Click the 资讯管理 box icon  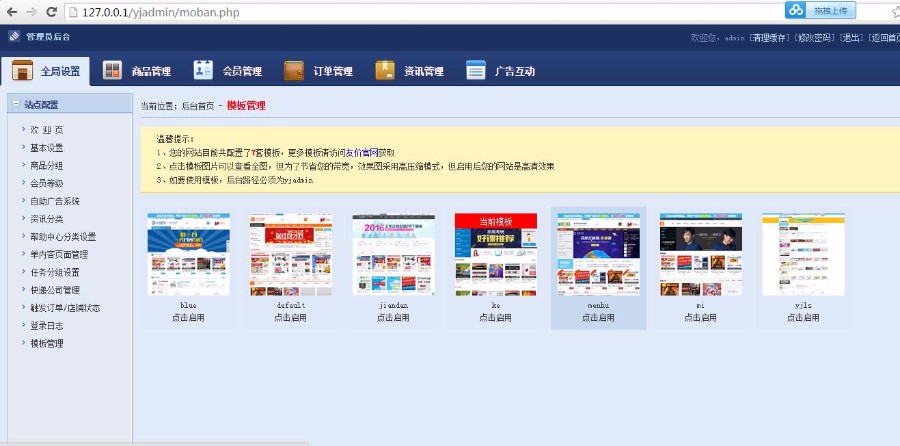coord(385,70)
